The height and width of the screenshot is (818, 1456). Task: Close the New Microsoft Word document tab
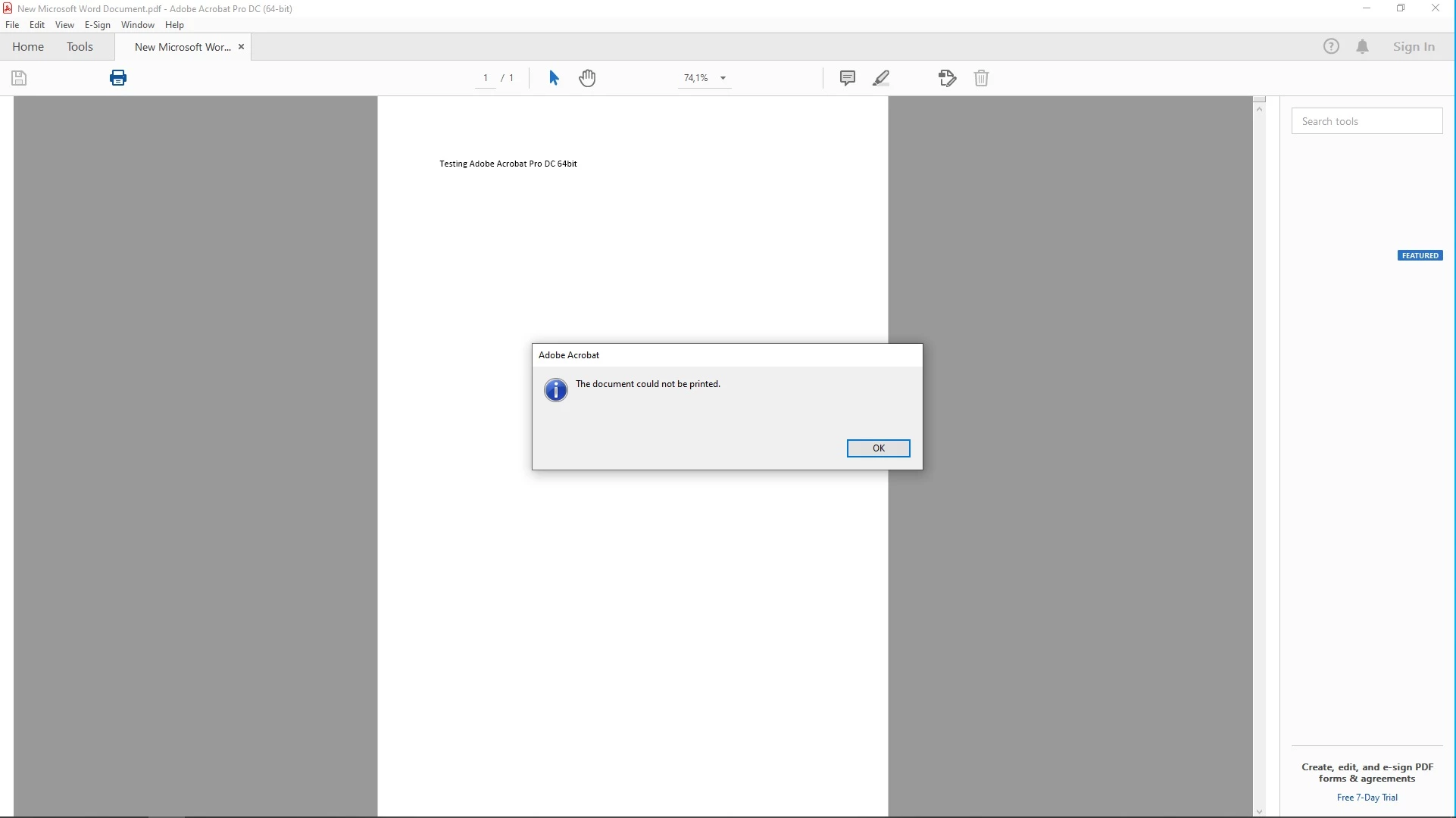click(x=241, y=47)
